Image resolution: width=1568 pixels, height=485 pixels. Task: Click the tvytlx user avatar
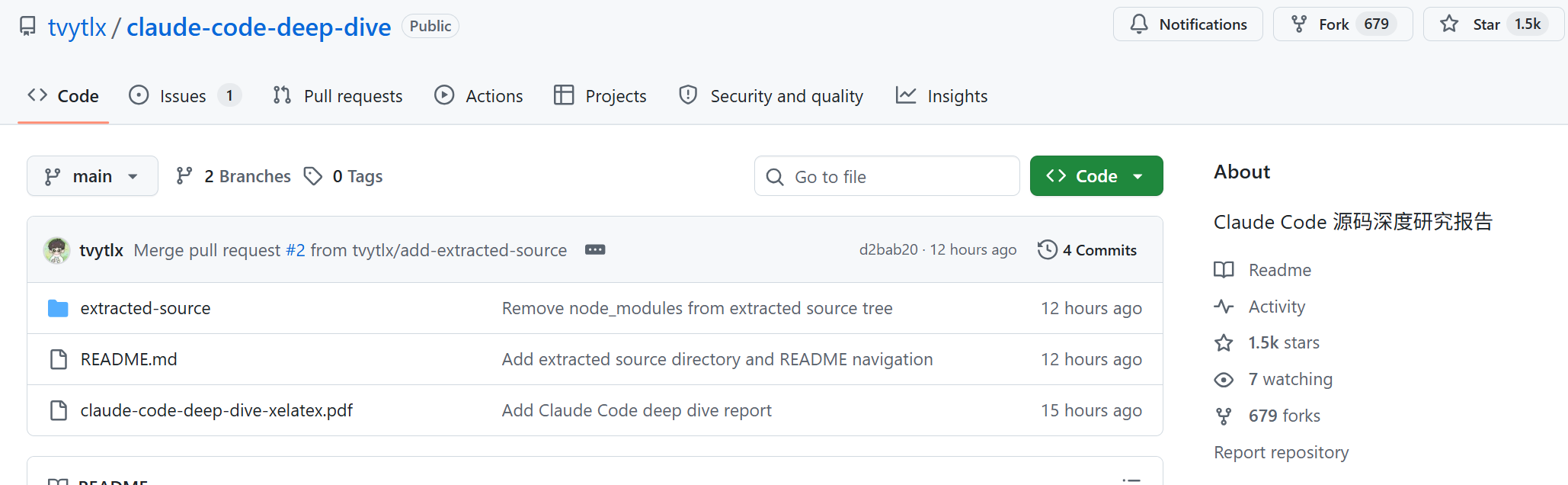click(x=56, y=250)
